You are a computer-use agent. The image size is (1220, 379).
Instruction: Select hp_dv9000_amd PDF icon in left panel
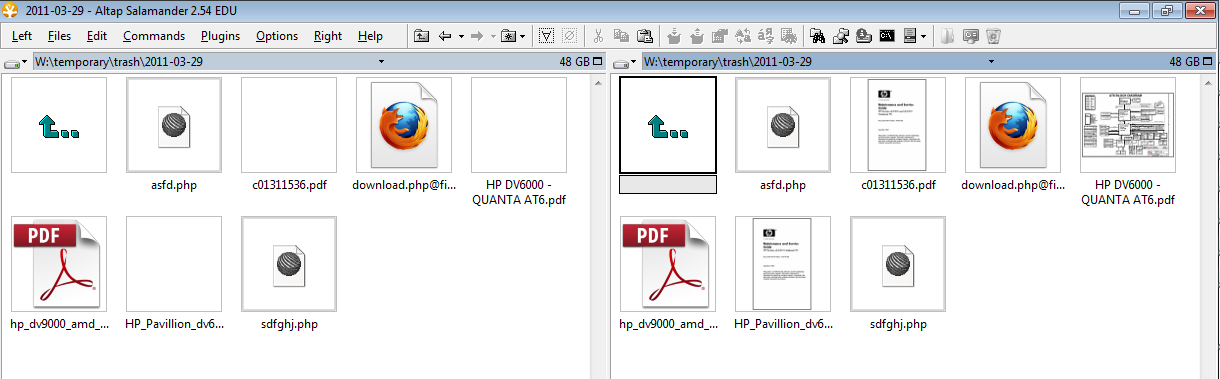click(58, 264)
